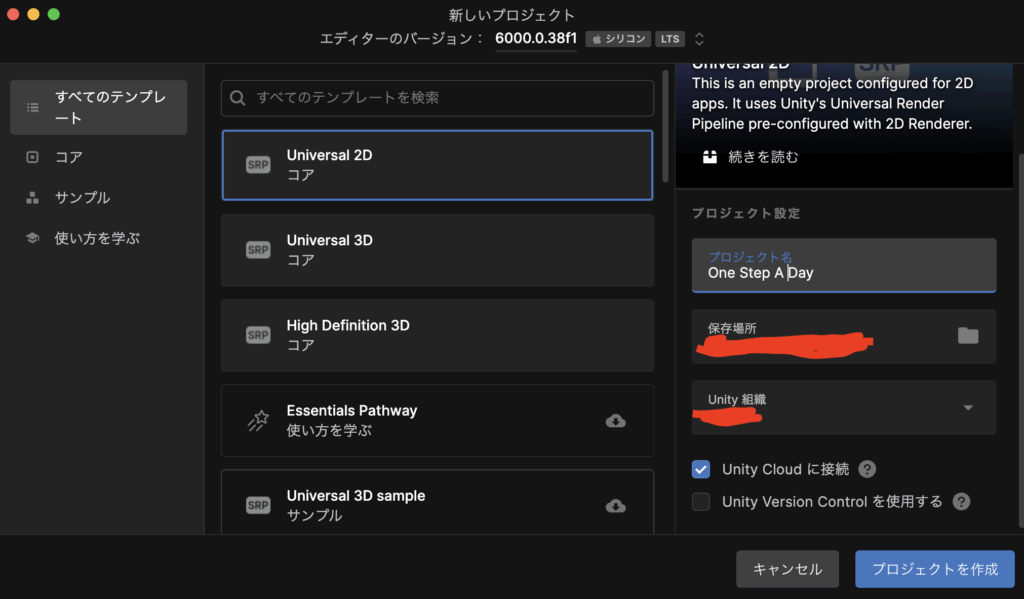1024x599 pixels.
Task: Click the SRP icon on High Definition 3D
Action: click(x=258, y=334)
